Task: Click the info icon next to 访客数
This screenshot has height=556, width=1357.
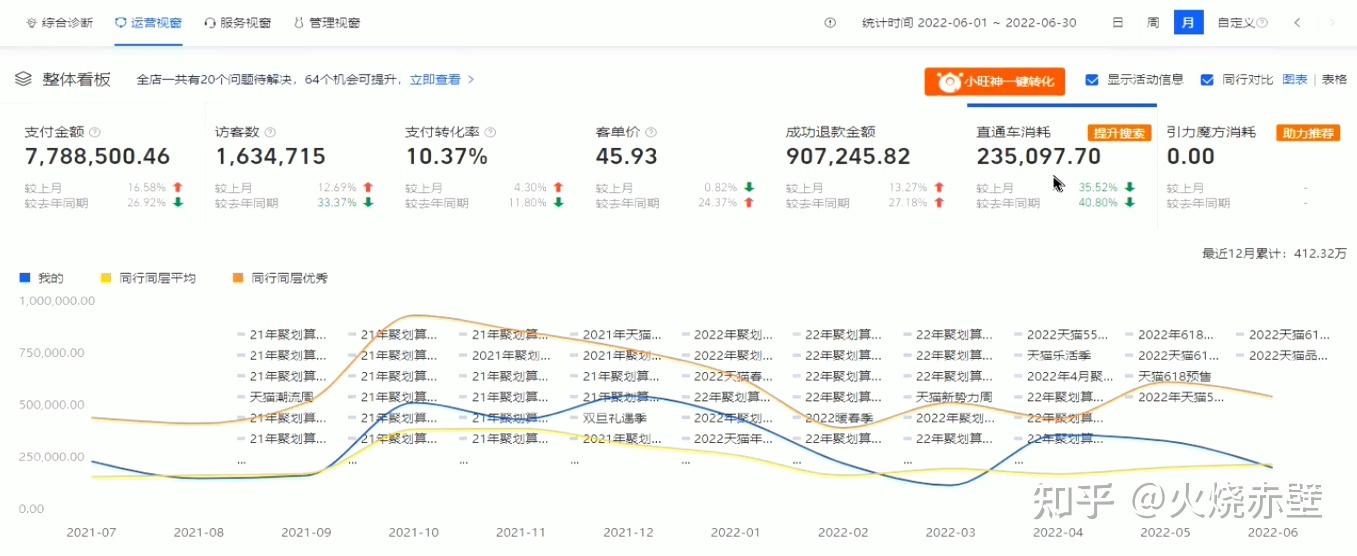Action: pos(270,132)
